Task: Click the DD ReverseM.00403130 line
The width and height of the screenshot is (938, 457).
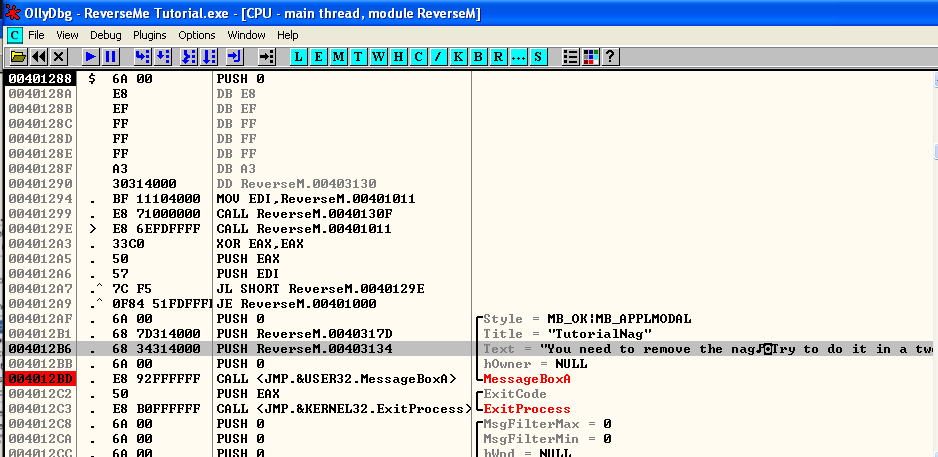Action: 296,184
